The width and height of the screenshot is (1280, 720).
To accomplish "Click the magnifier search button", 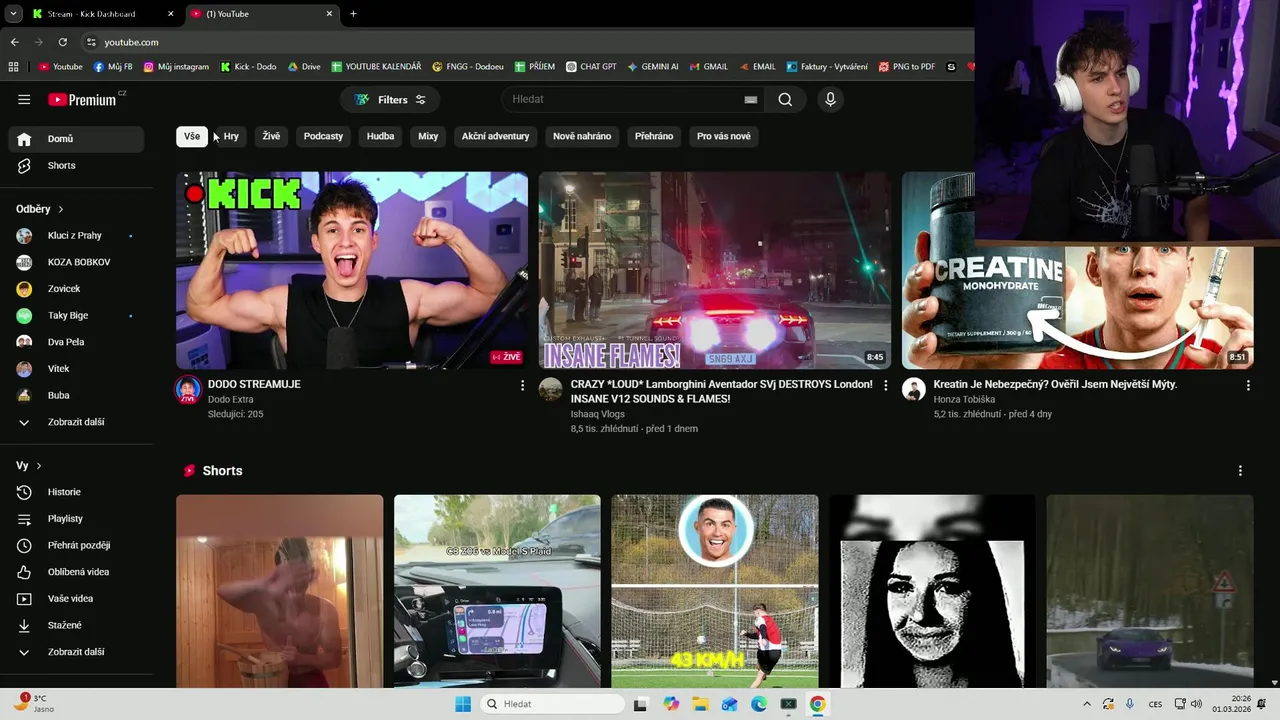I will pyautogui.click(x=785, y=99).
